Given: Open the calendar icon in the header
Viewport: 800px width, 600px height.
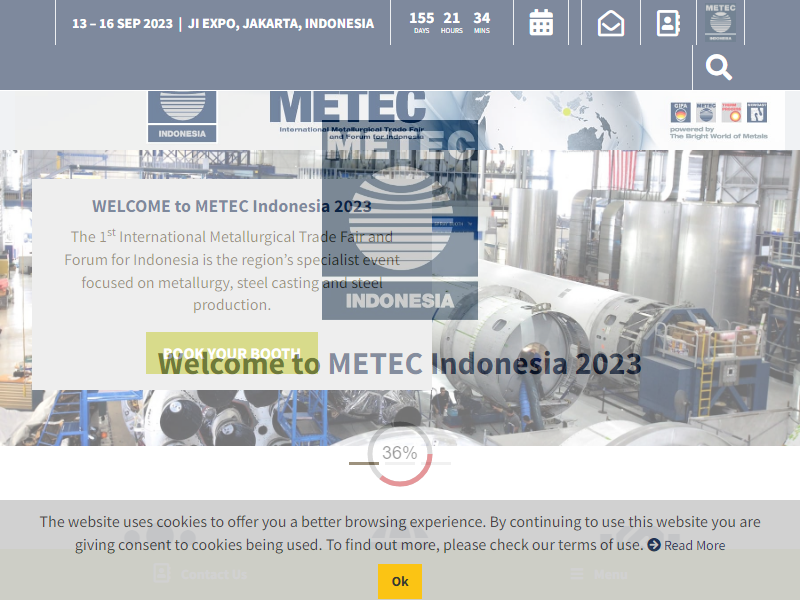Looking at the screenshot, I should coord(541,22).
